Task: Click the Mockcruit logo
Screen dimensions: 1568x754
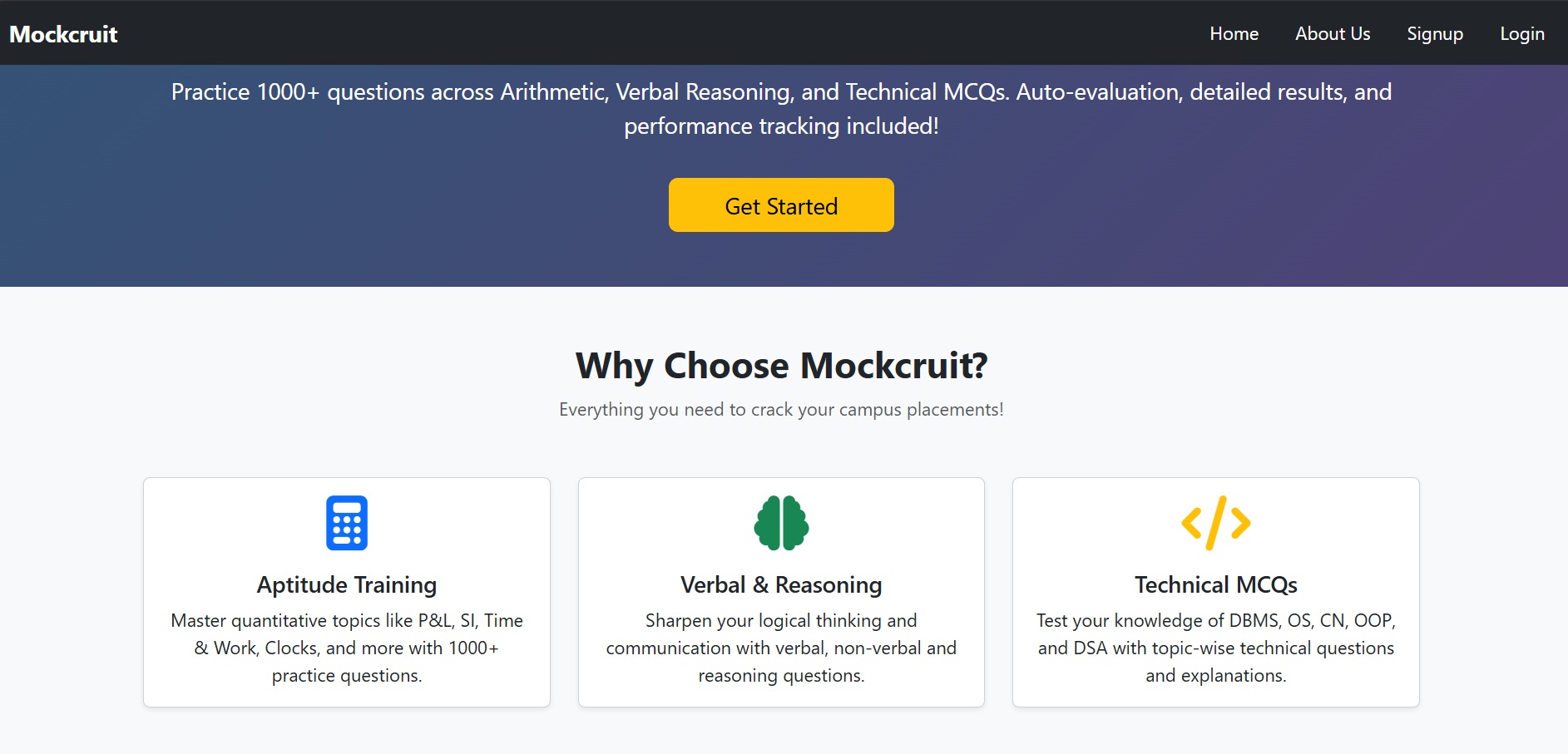Action: 62,33
